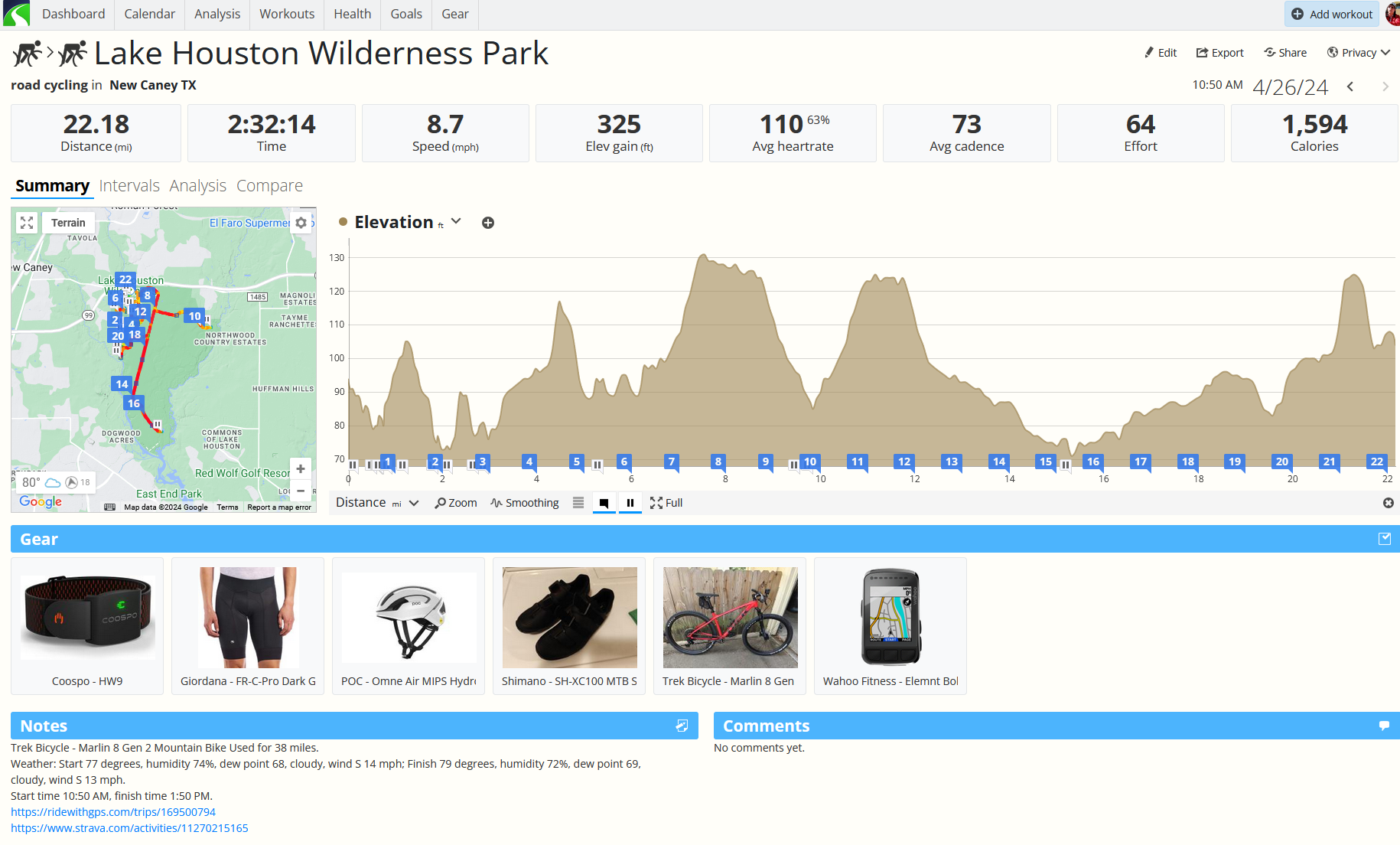Viewport: 1400px width, 845px height.
Task: Switch to the Intervals tab
Action: pyautogui.click(x=129, y=186)
